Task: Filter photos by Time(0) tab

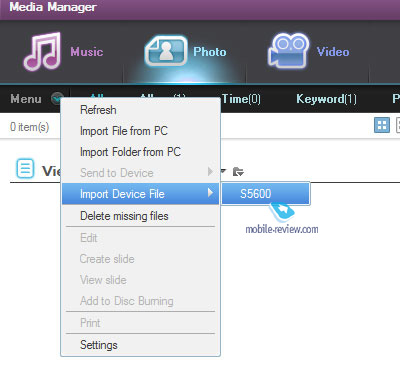Action: point(241,99)
